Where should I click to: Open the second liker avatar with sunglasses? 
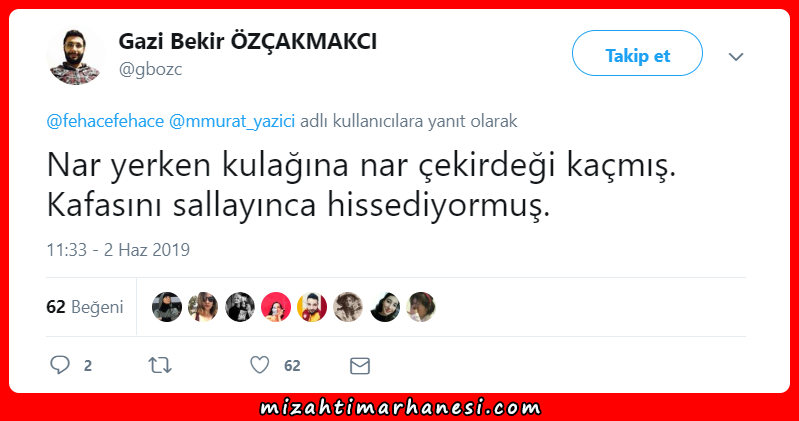pos(203,307)
